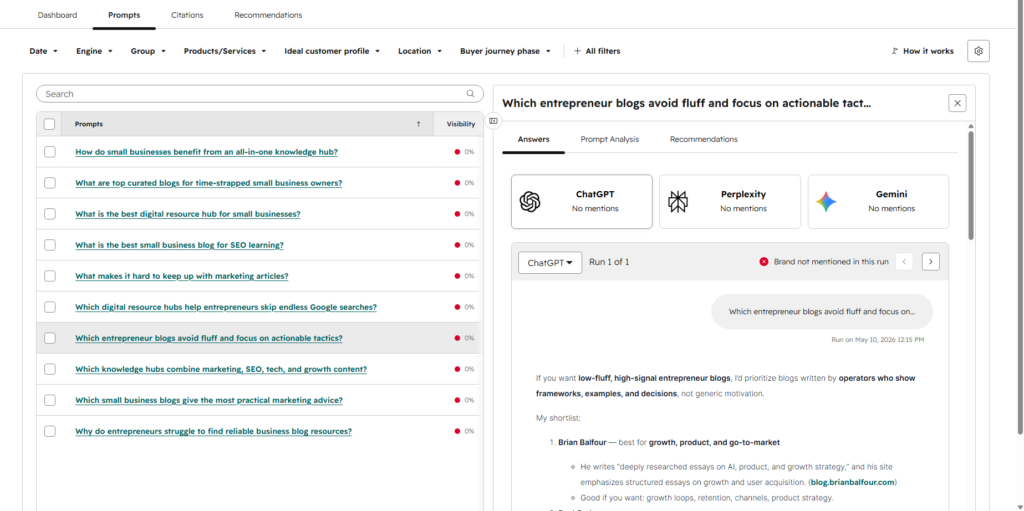Open the Date filter dropdown
Screen dimensions: 1024x511
(44, 51)
